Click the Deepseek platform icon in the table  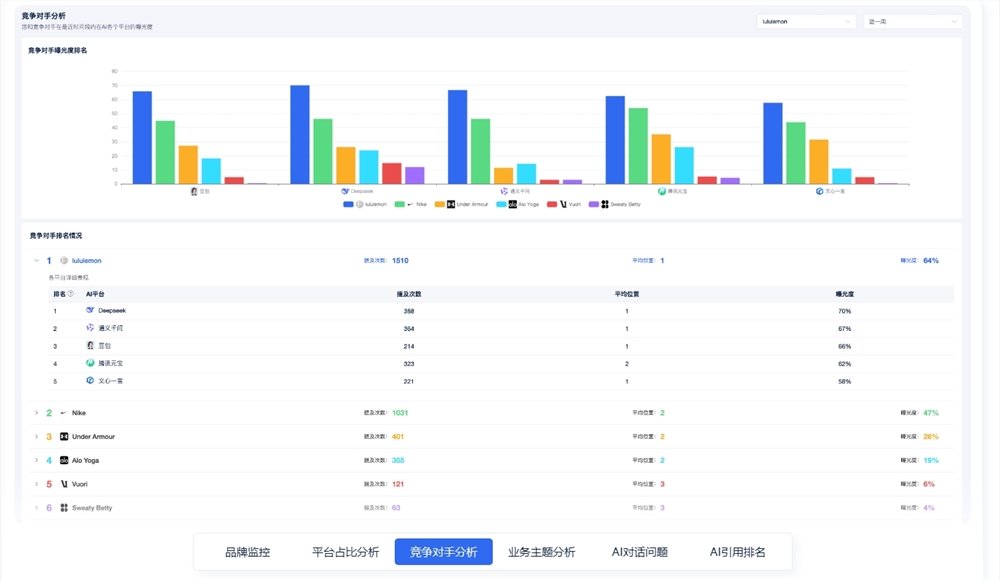click(x=89, y=310)
